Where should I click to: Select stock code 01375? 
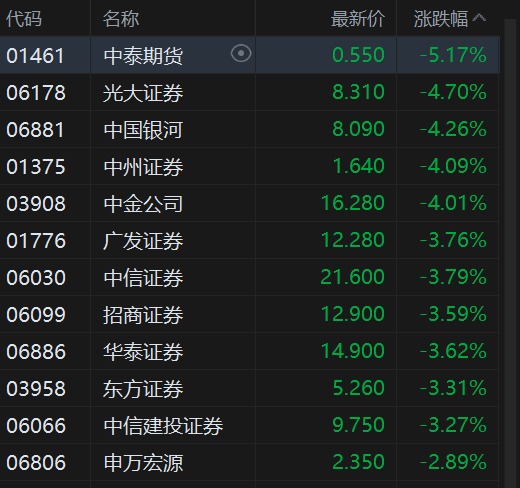click(x=36, y=167)
